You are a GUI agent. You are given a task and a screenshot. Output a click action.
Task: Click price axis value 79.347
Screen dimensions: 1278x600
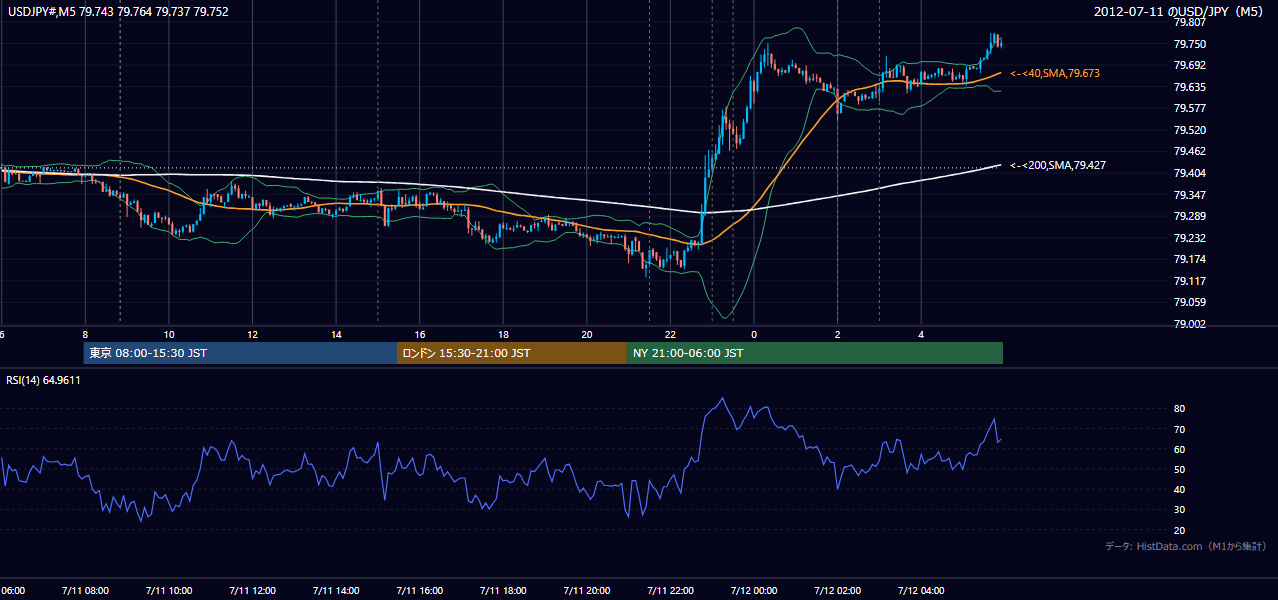coord(1188,195)
